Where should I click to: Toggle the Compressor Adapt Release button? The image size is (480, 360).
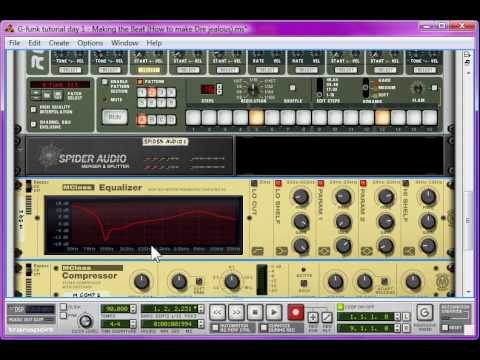point(384,282)
